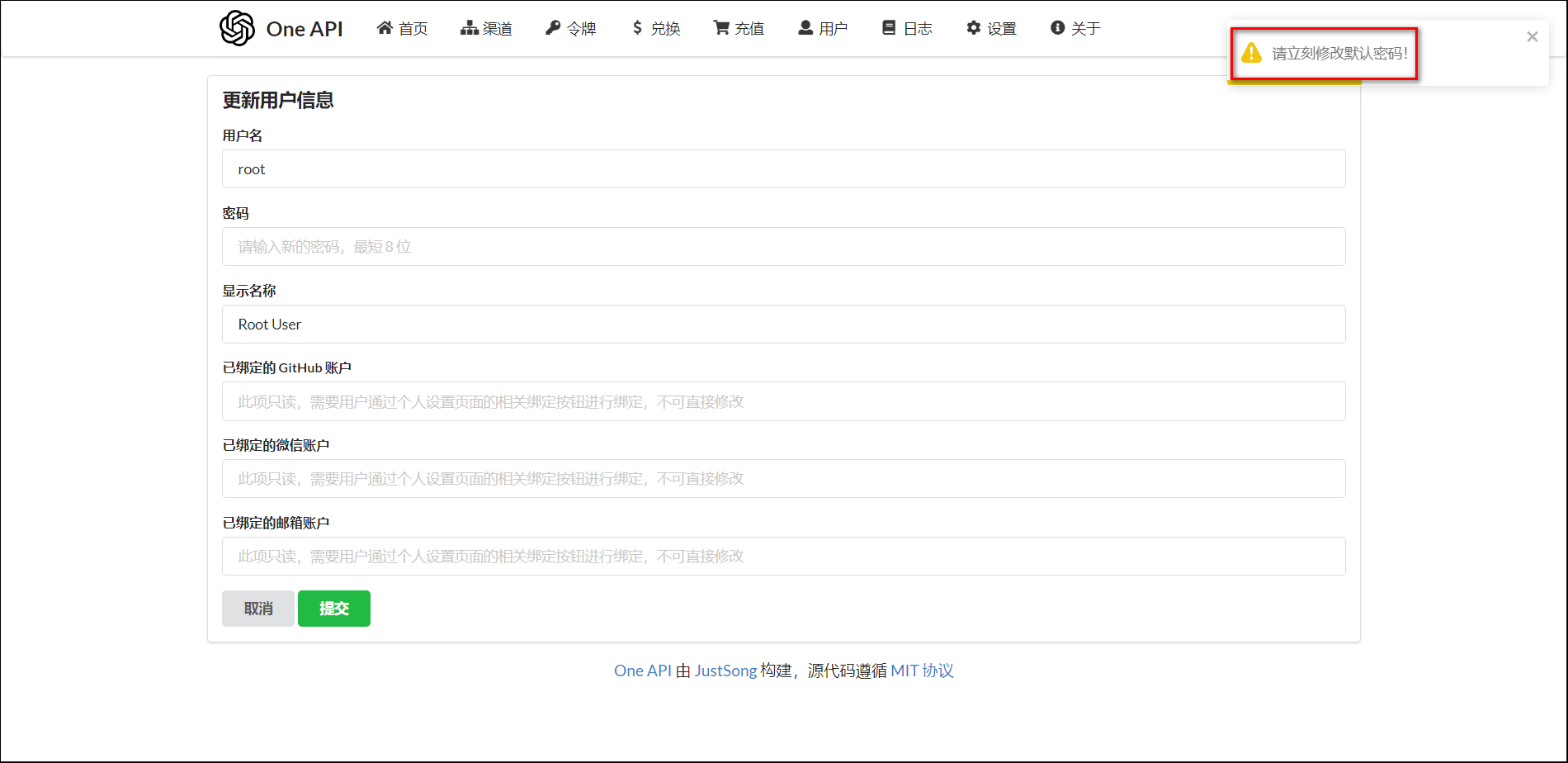Open the JustSong footer link

coord(725,671)
